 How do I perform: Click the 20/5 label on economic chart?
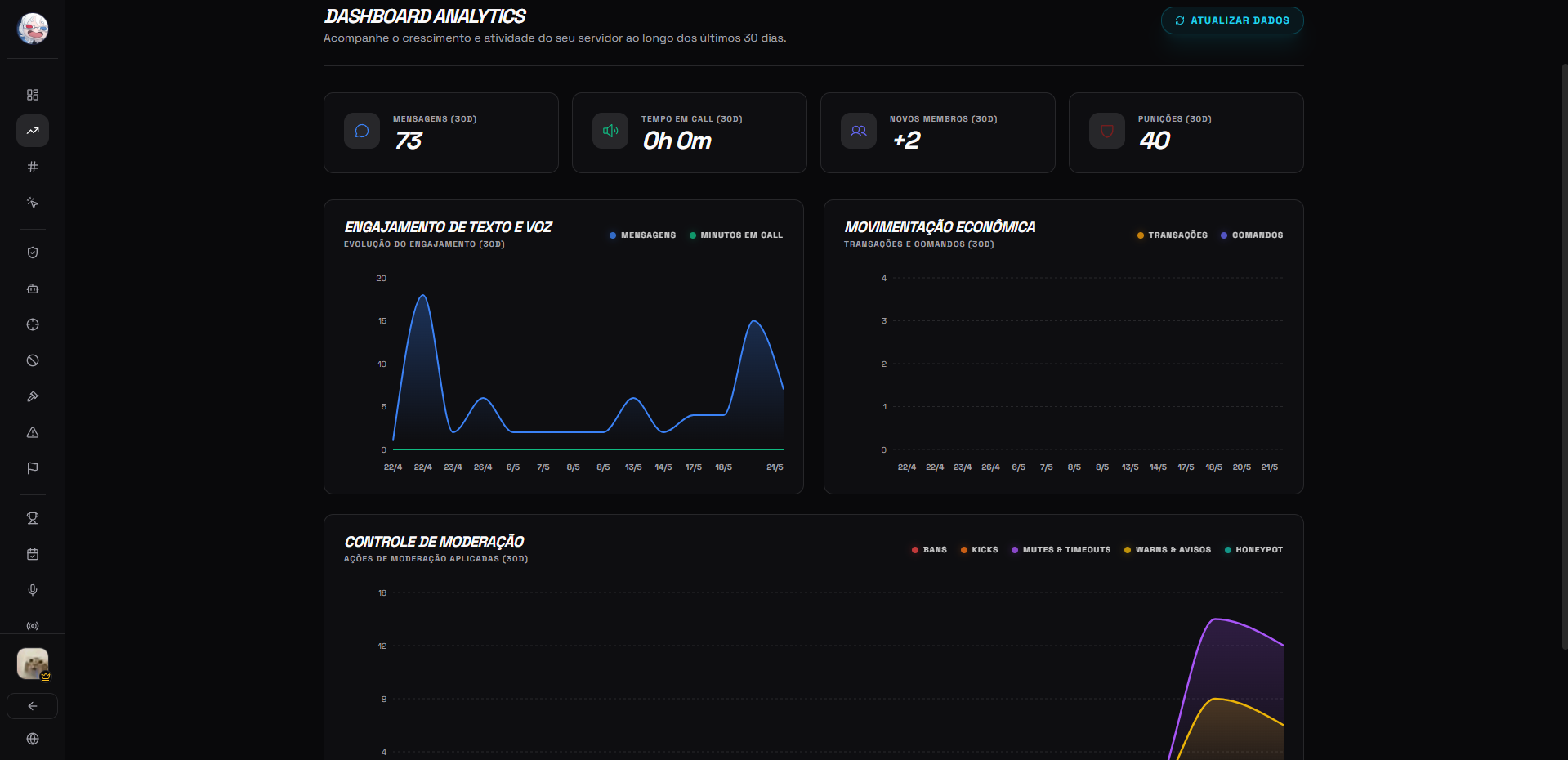[x=1241, y=467]
